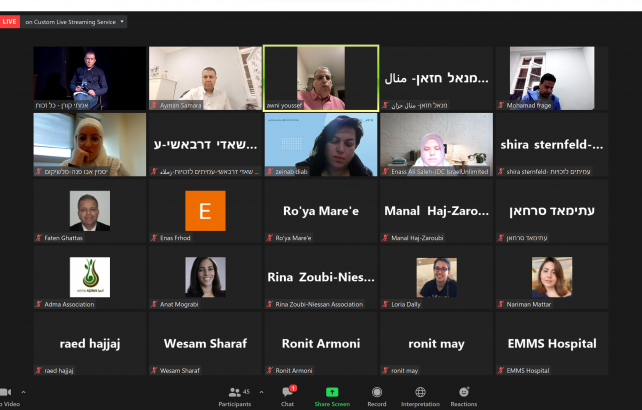Click Enas Frhod's orange E avatar
This screenshot has height=410, width=642.
(x=205, y=211)
